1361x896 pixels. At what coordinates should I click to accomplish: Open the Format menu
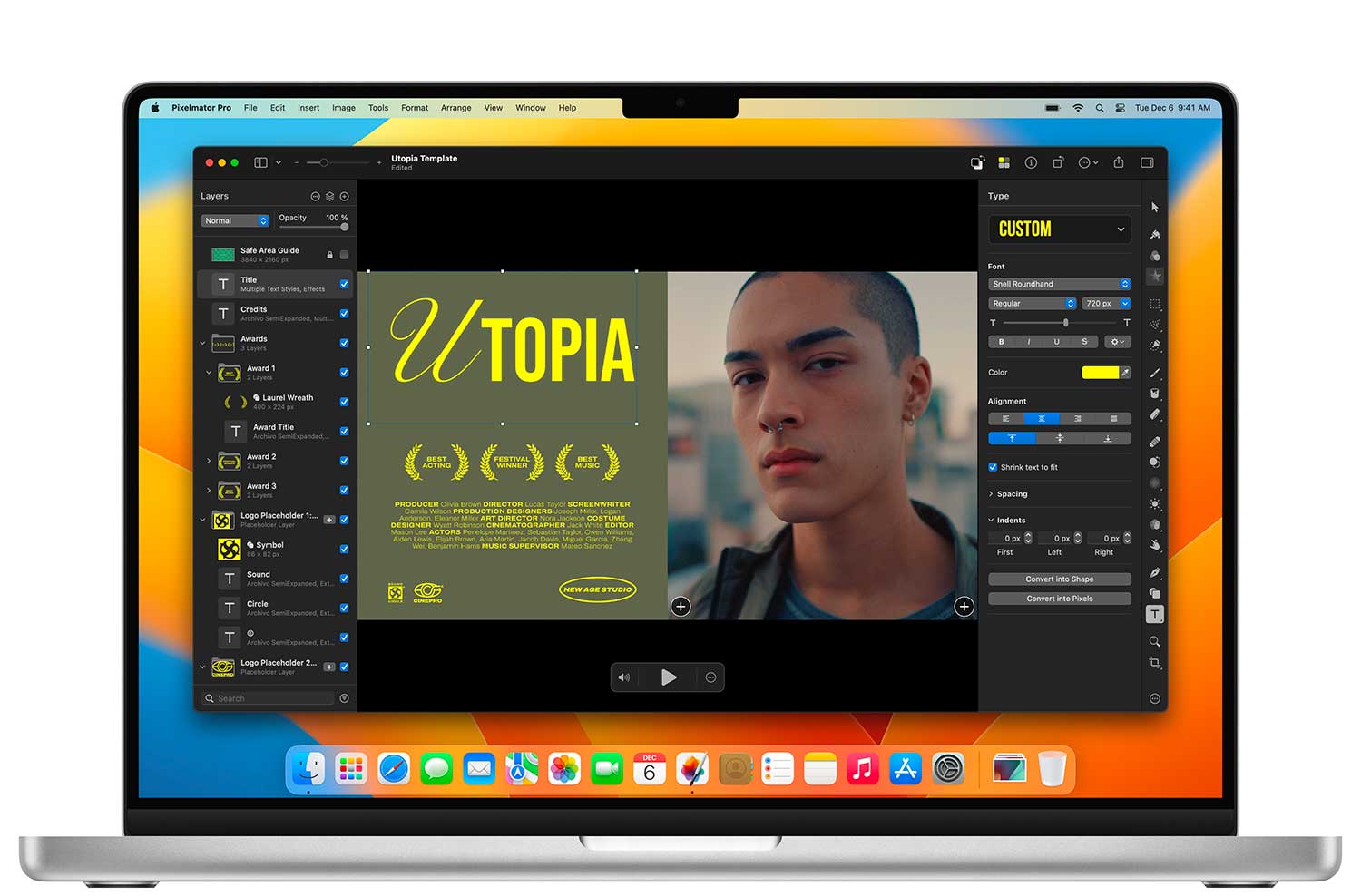[415, 108]
